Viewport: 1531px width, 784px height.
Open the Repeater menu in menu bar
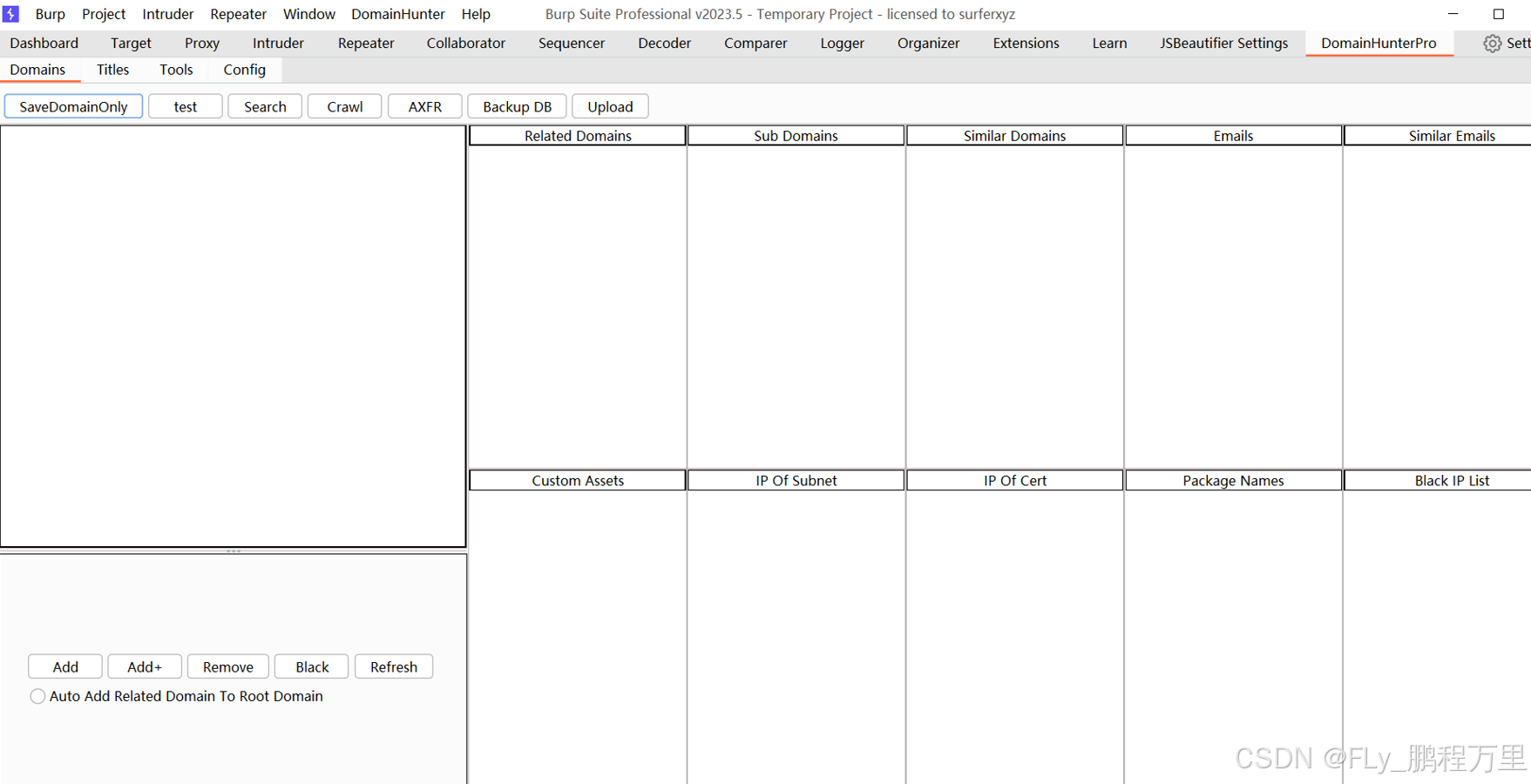[x=238, y=14]
